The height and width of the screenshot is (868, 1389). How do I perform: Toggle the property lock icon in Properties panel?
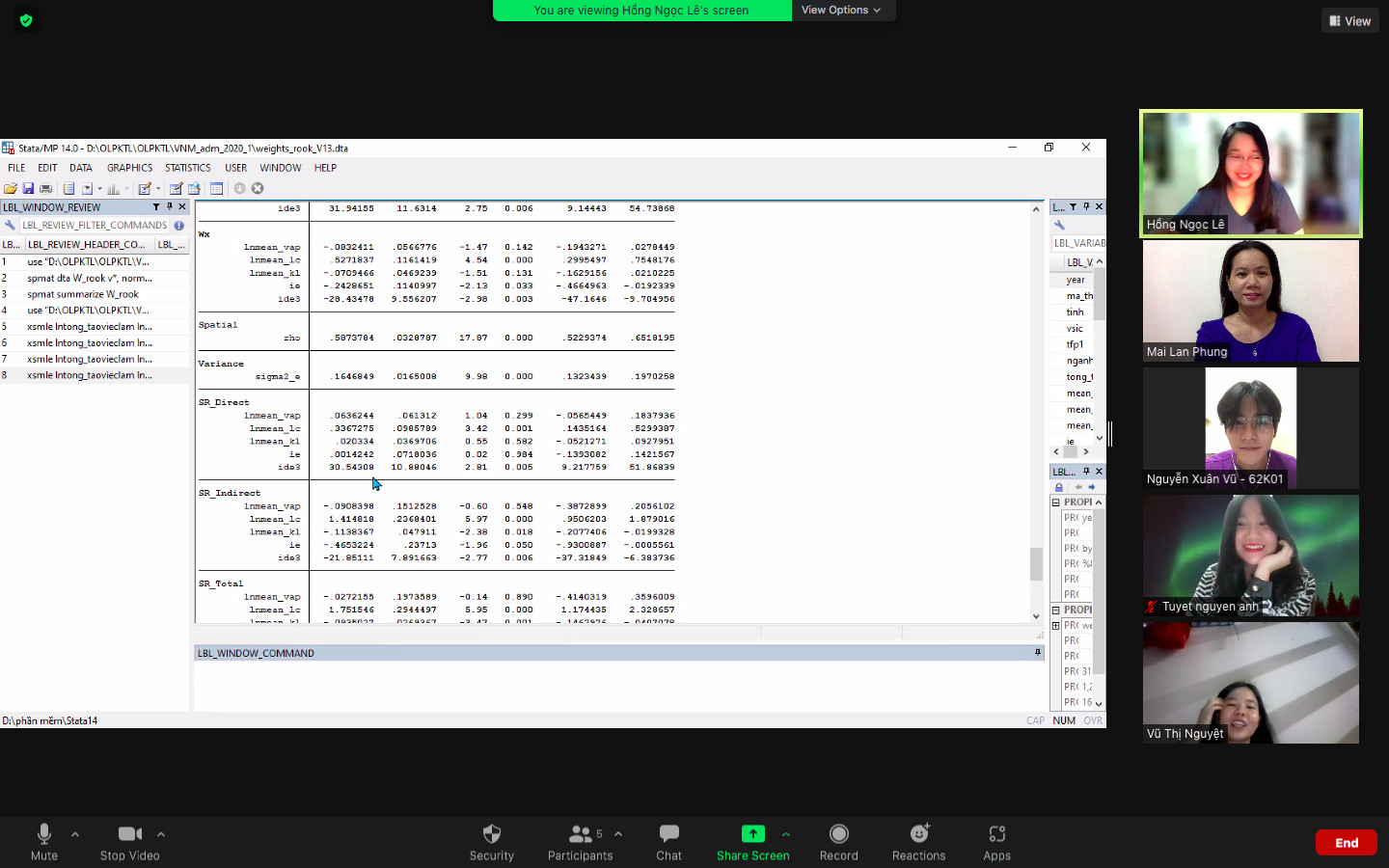pyautogui.click(x=1059, y=487)
